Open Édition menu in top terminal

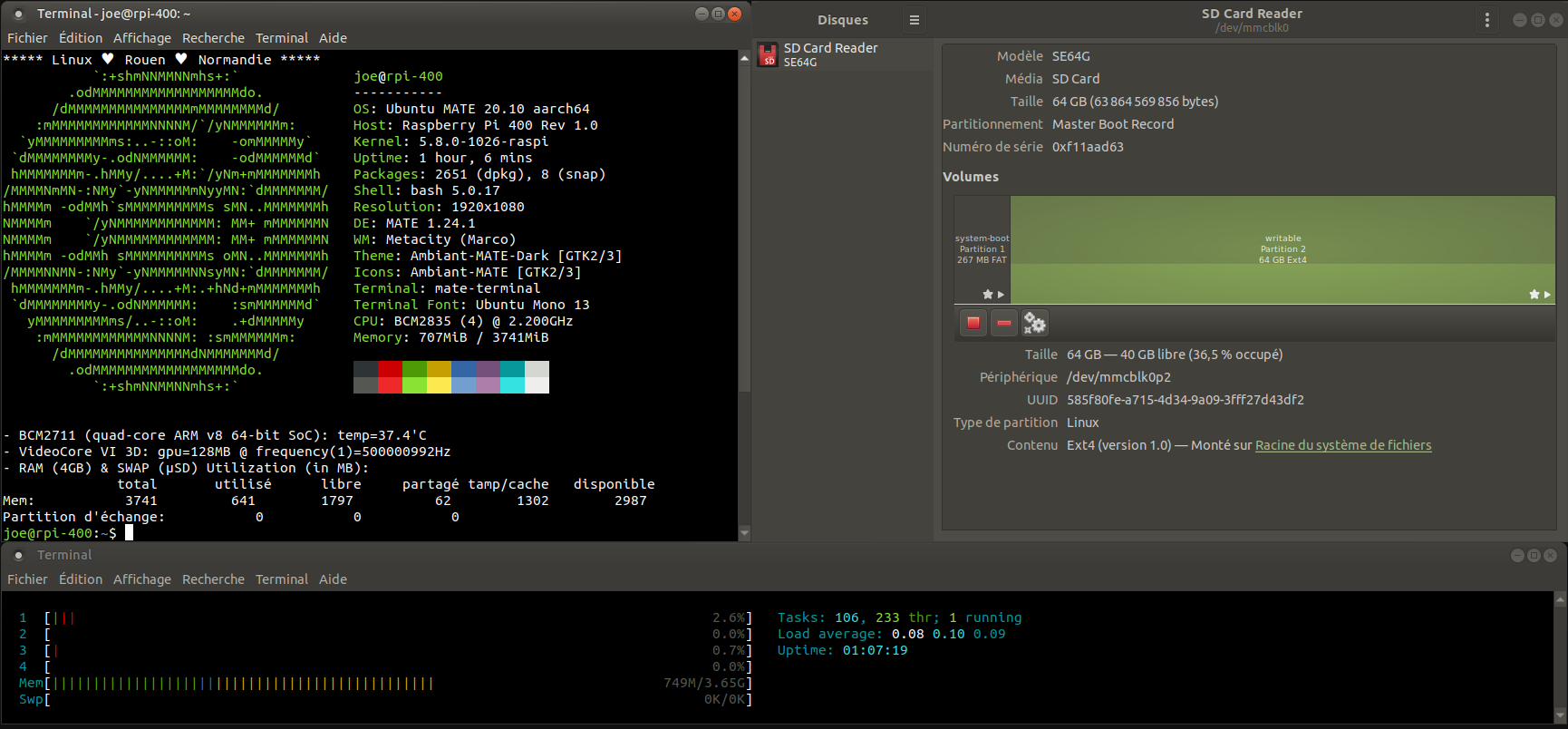[81, 38]
